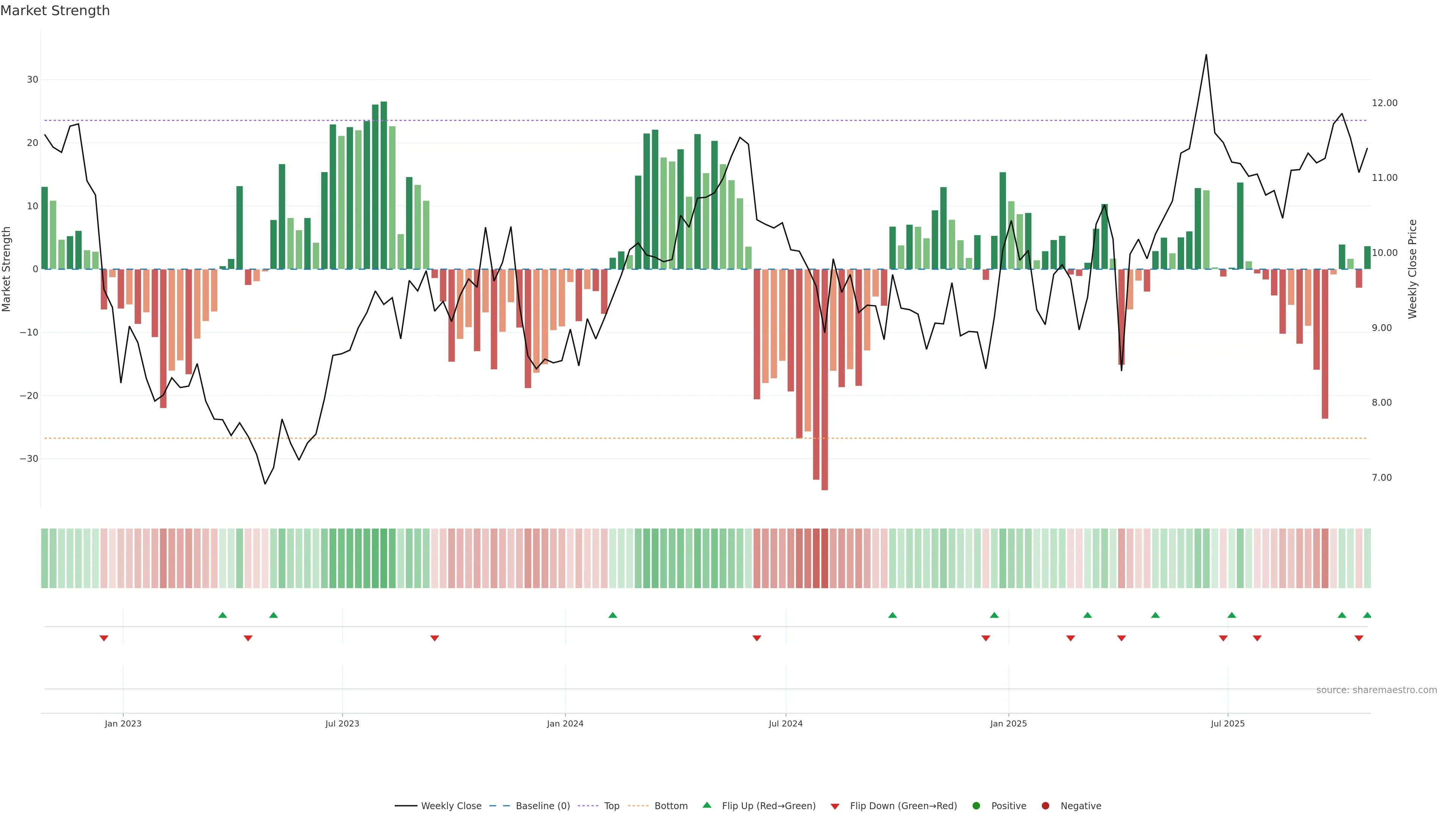Click the Flip Up green triangle legend icon

pos(706,805)
